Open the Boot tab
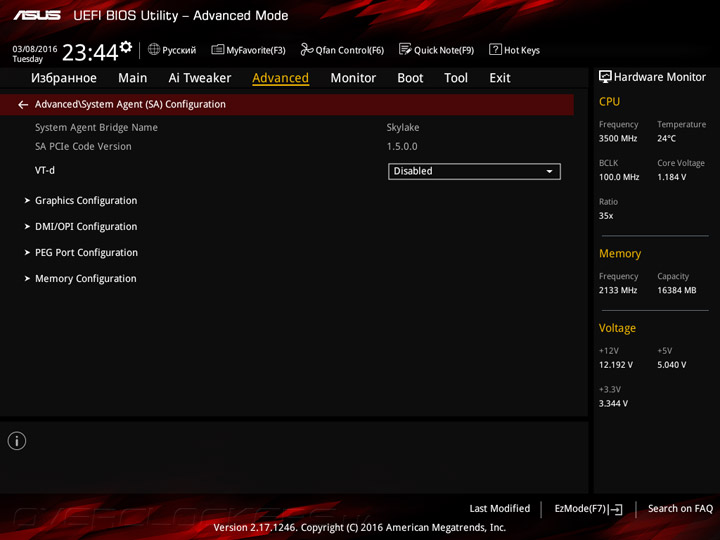 point(410,78)
